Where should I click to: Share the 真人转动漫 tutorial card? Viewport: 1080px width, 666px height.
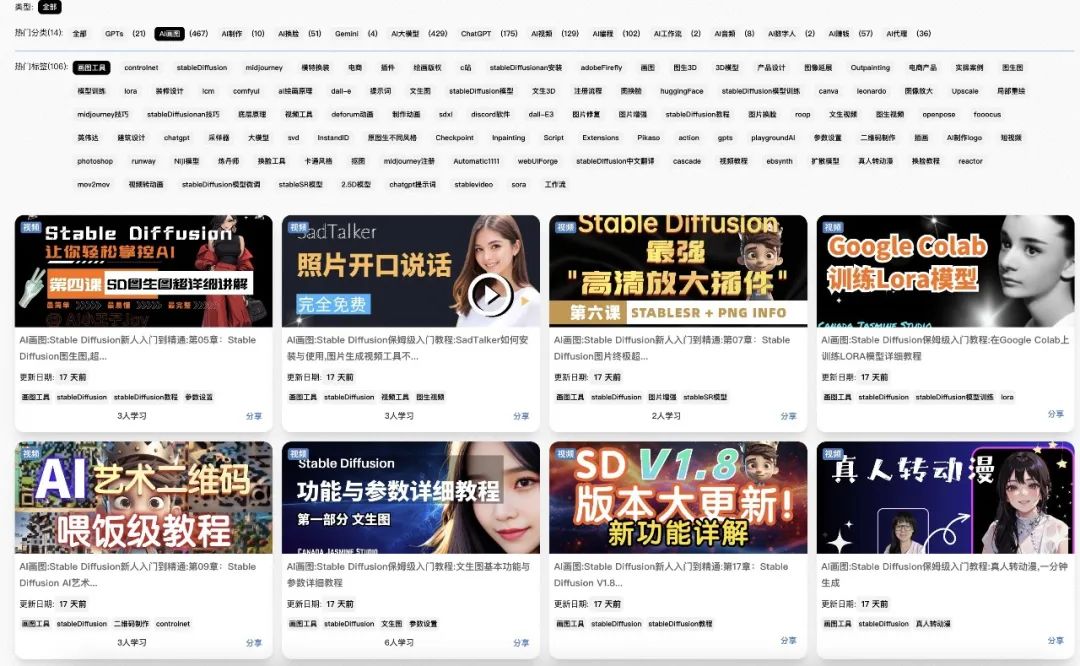pyautogui.click(x=1055, y=641)
